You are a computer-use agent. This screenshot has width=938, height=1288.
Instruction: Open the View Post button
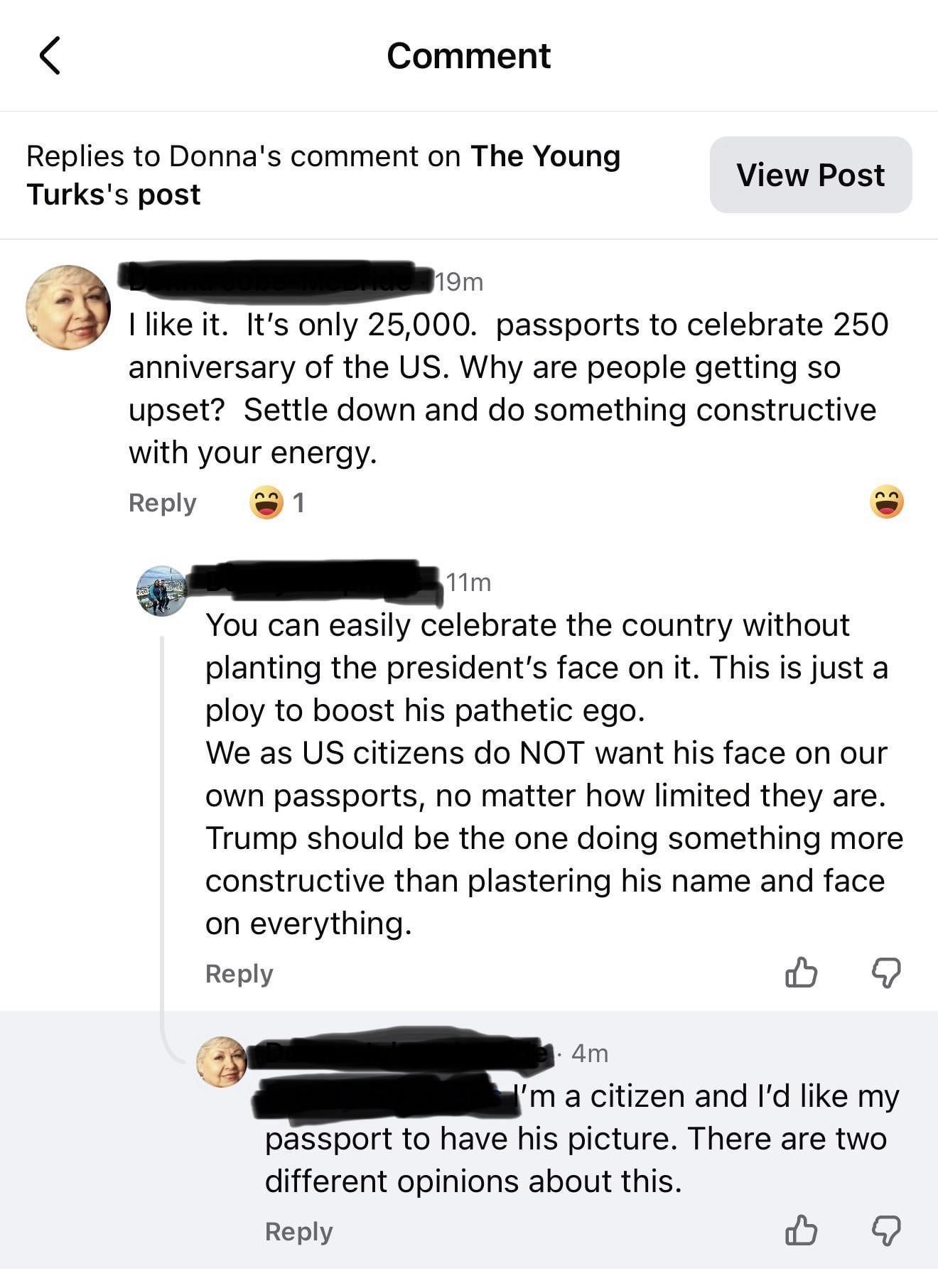(x=810, y=175)
